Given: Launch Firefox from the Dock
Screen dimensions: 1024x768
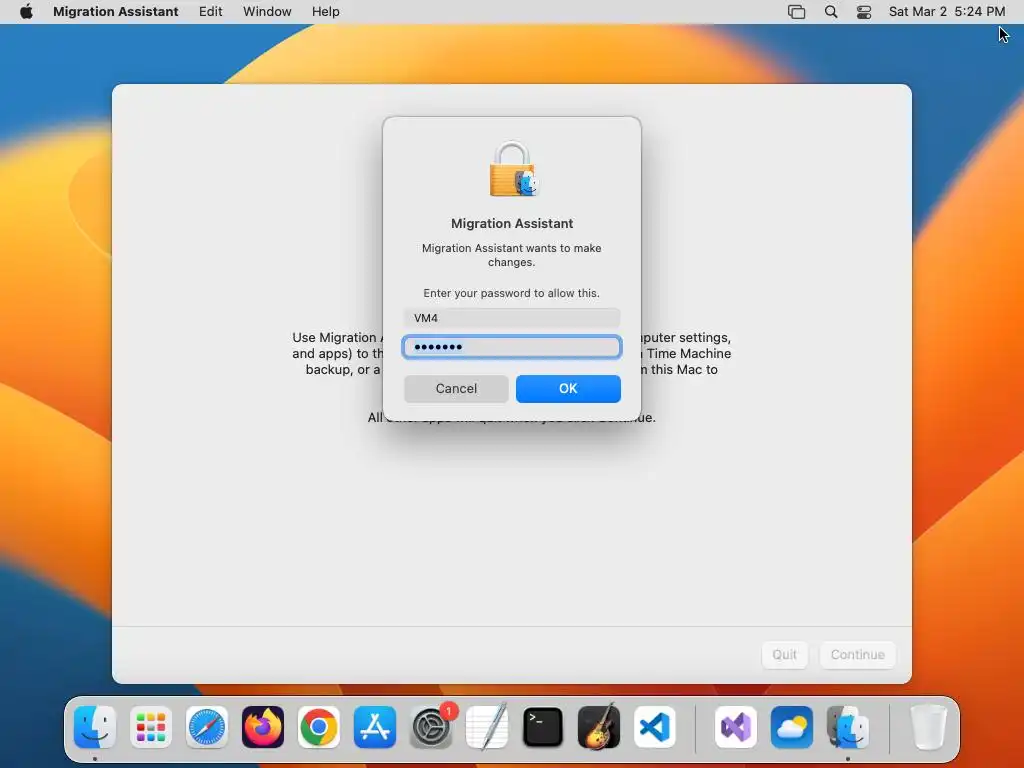Looking at the screenshot, I should tap(263, 727).
